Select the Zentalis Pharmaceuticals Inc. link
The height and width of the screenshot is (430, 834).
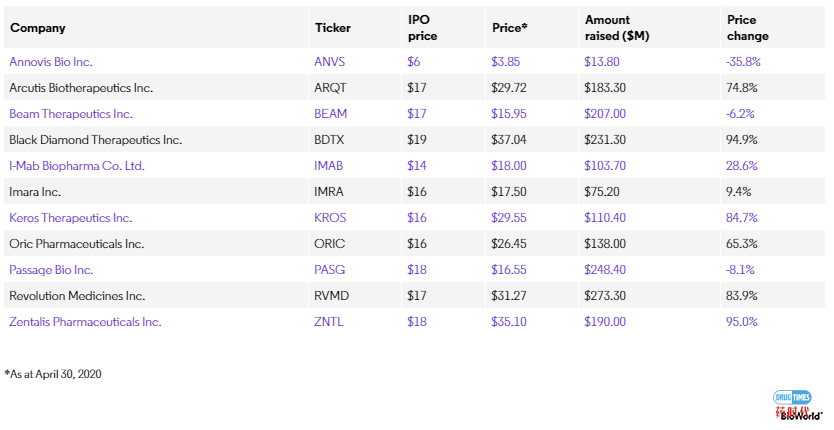[85, 322]
